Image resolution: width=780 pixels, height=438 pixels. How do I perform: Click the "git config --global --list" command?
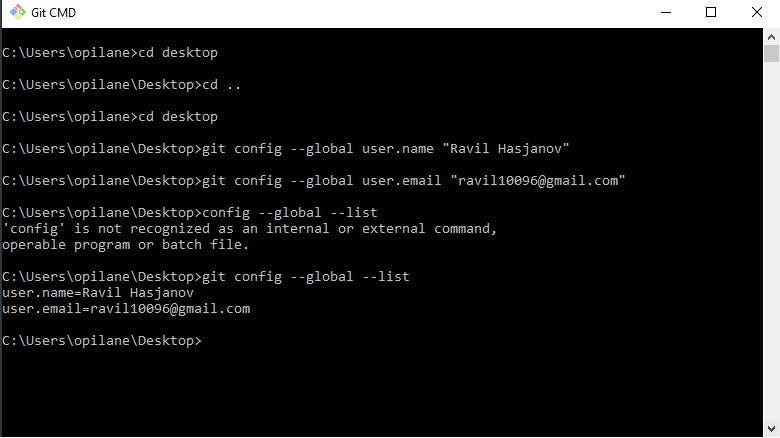(306, 276)
